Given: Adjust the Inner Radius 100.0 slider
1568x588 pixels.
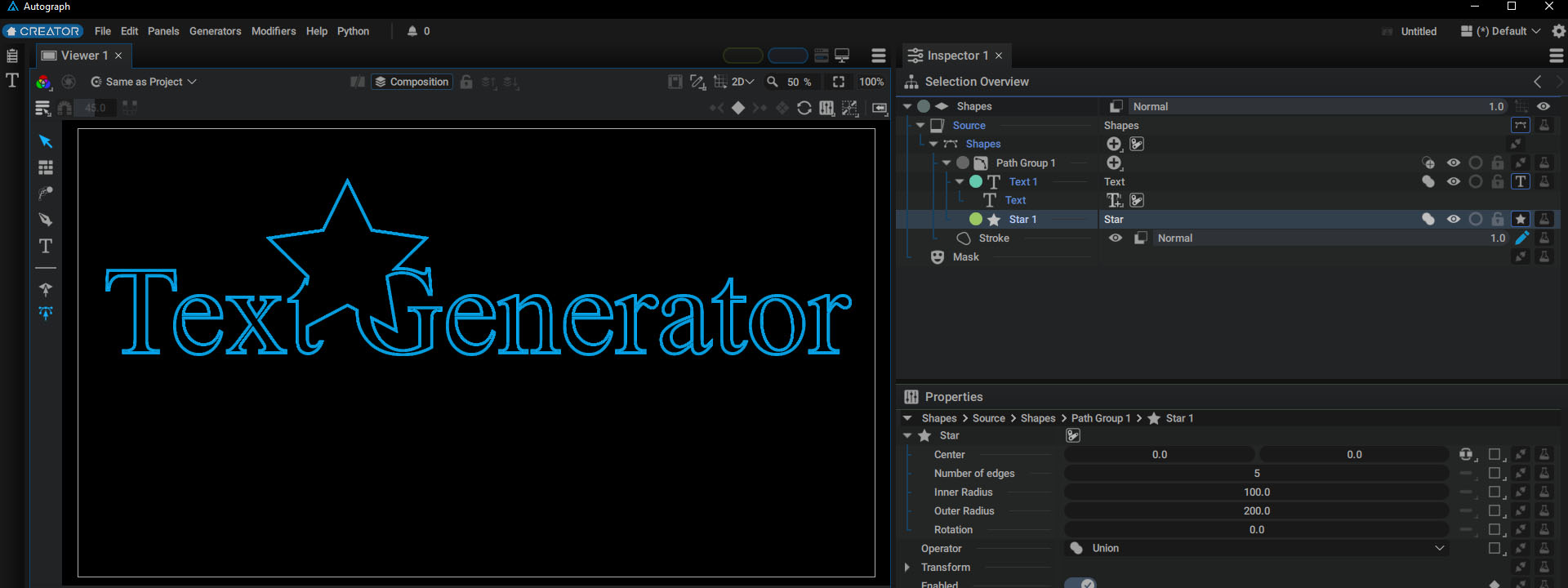Looking at the screenshot, I should pos(1257,492).
